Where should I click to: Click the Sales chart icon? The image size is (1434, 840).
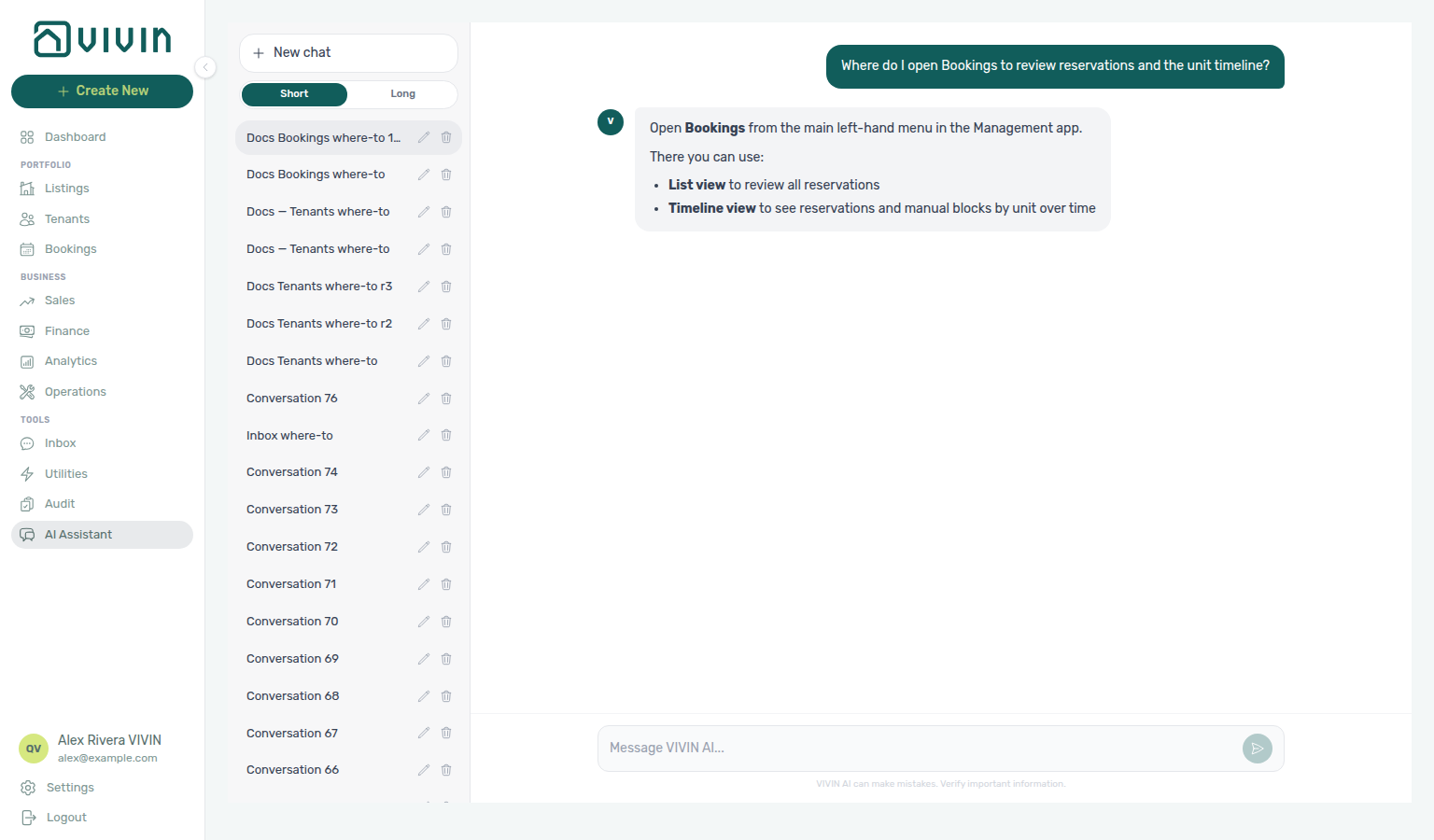click(x=27, y=301)
